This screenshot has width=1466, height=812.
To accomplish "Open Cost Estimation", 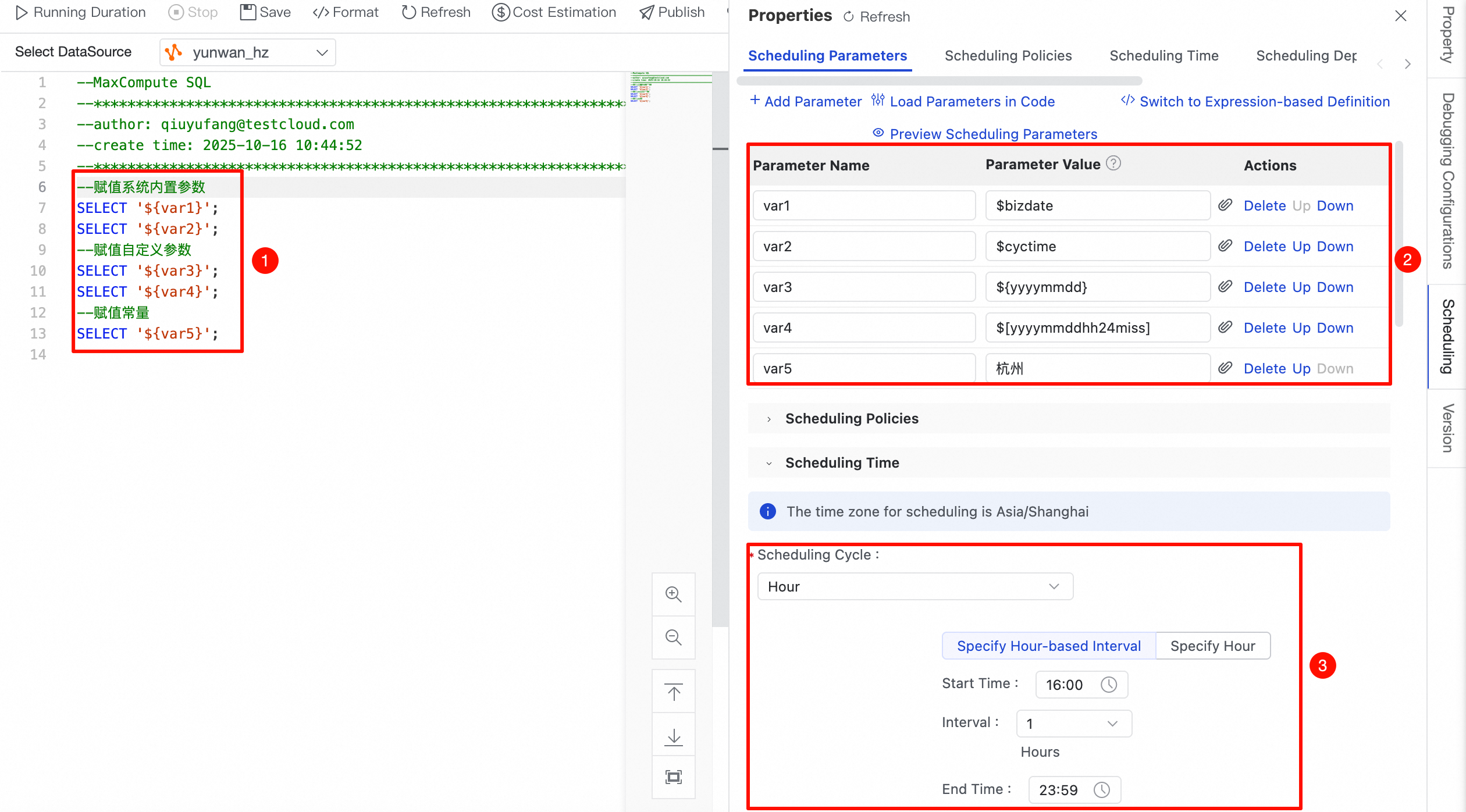I will click(554, 12).
